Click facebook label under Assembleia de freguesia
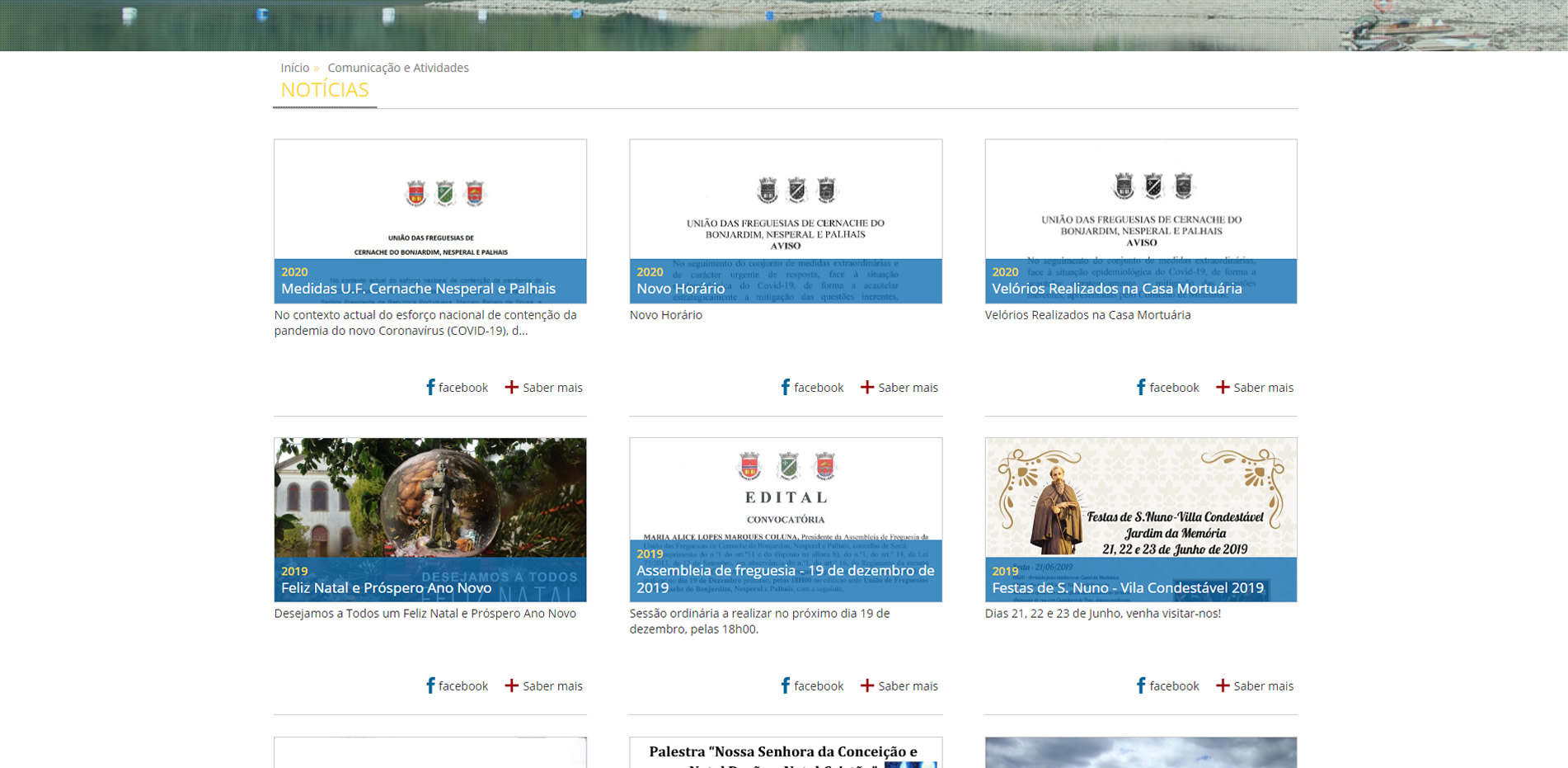Screen dimensions: 1568x768 [819, 686]
